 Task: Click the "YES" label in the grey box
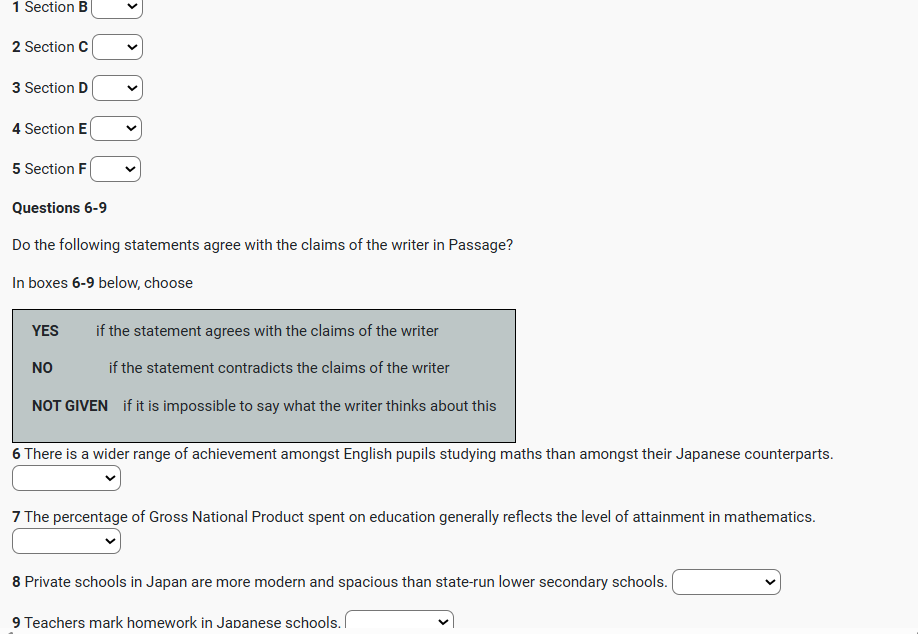point(45,331)
